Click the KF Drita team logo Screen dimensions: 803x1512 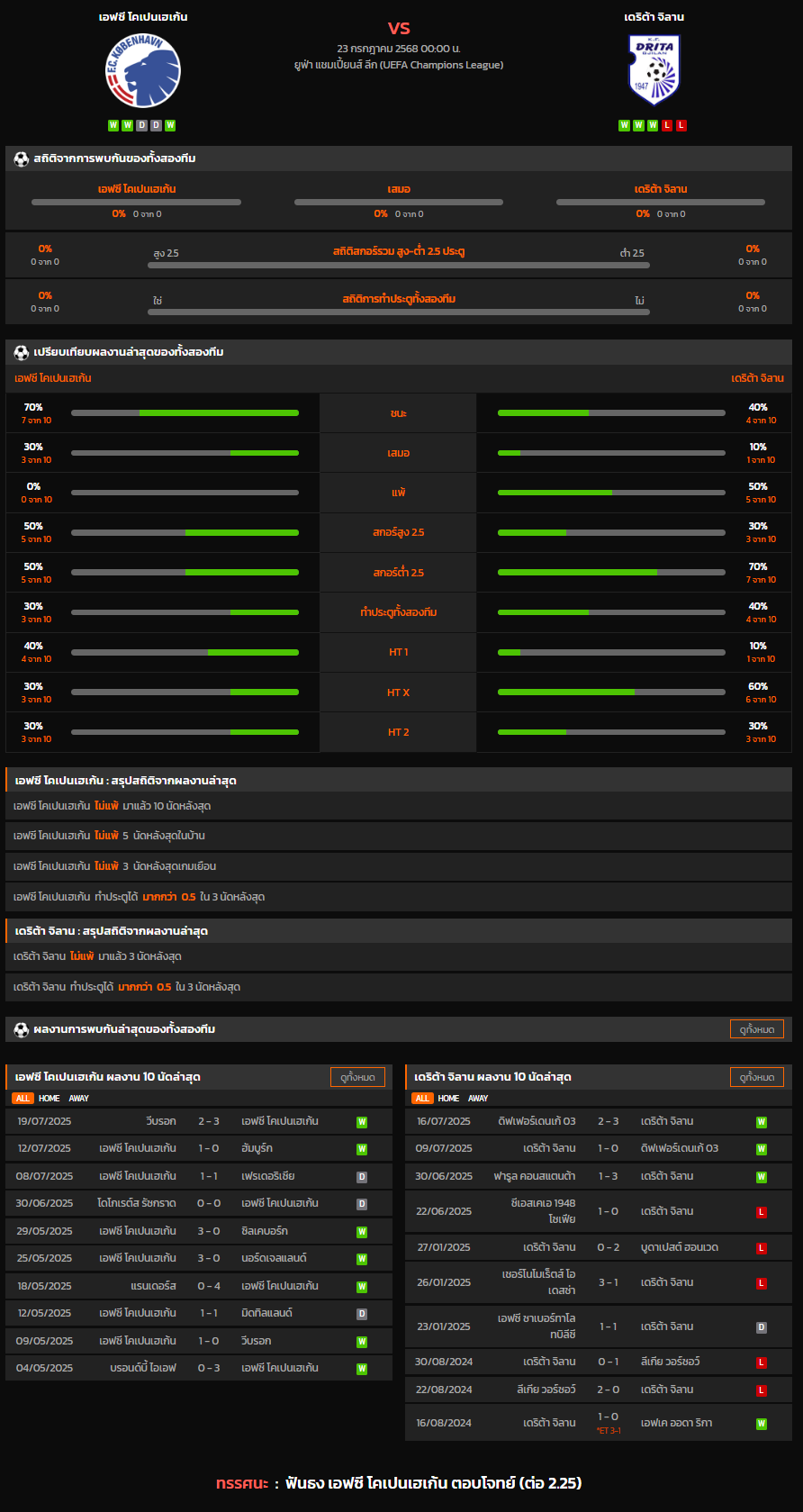point(654,69)
